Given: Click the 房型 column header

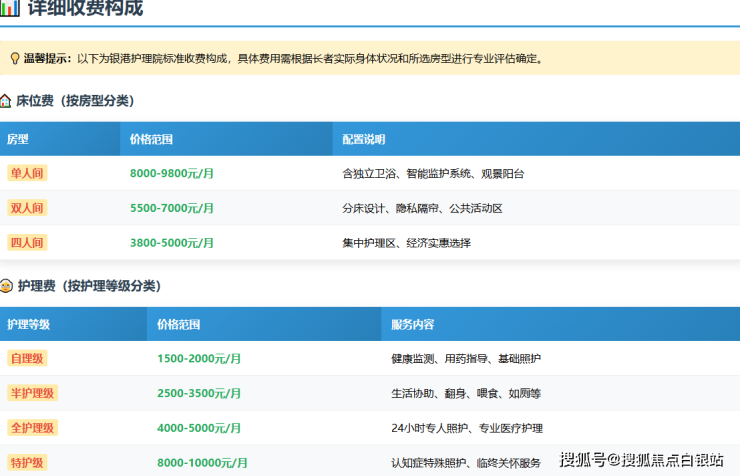Looking at the screenshot, I should 18,139.
